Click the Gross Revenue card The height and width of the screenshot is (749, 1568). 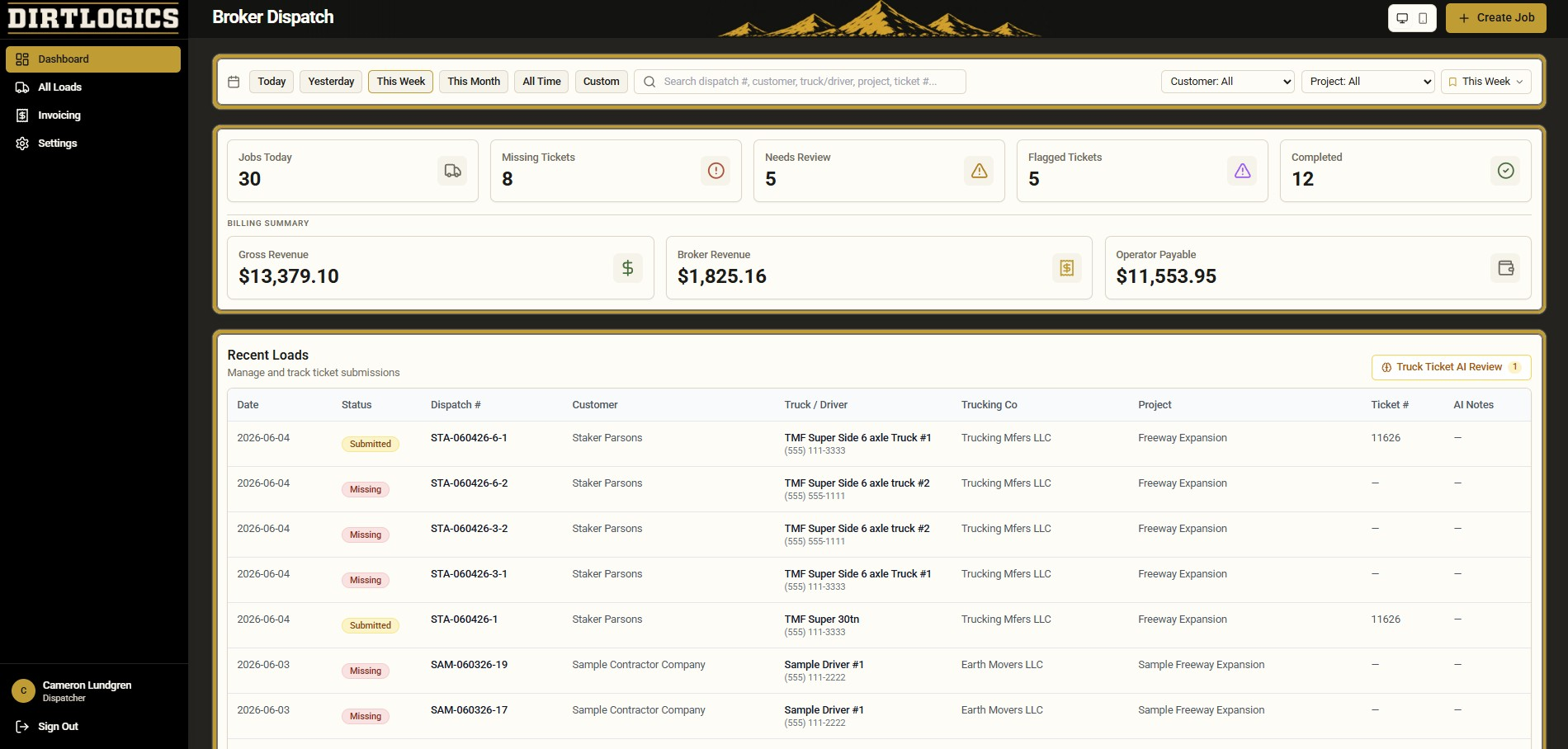click(440, 268)
